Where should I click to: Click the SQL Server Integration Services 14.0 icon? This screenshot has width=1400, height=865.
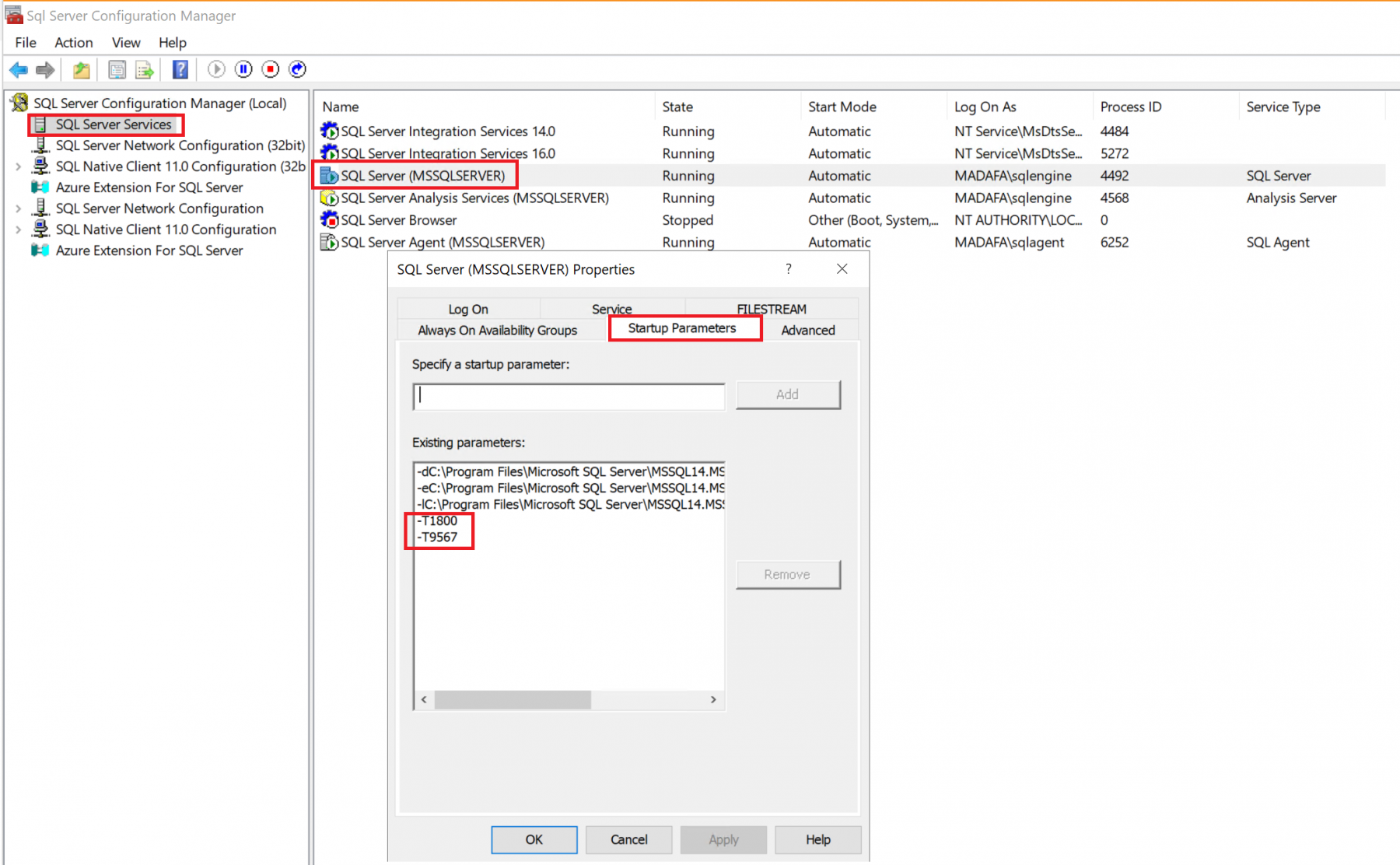tap(330, 131)
